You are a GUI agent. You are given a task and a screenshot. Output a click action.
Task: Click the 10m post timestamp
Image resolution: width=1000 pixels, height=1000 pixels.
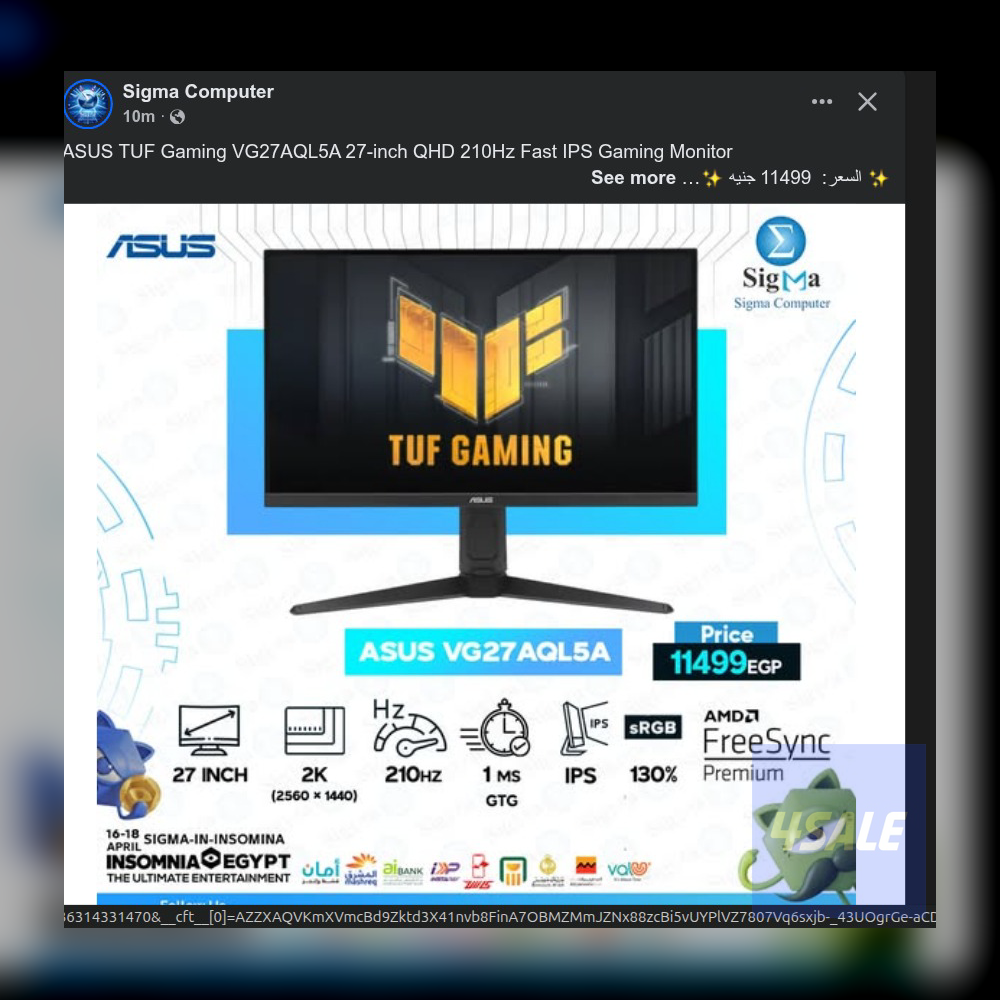tap(139, 116)
